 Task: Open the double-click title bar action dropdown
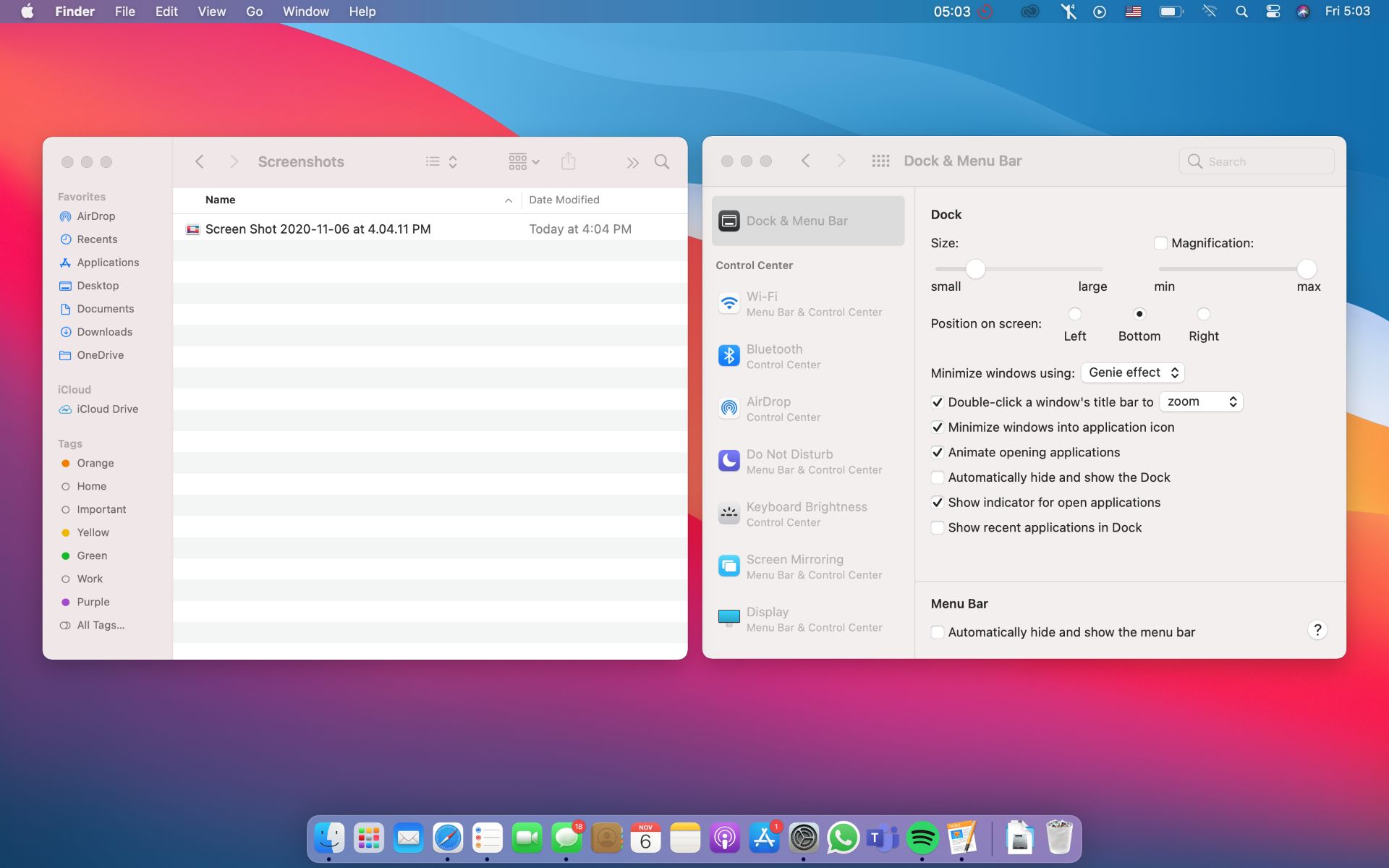click(1201, 401)
